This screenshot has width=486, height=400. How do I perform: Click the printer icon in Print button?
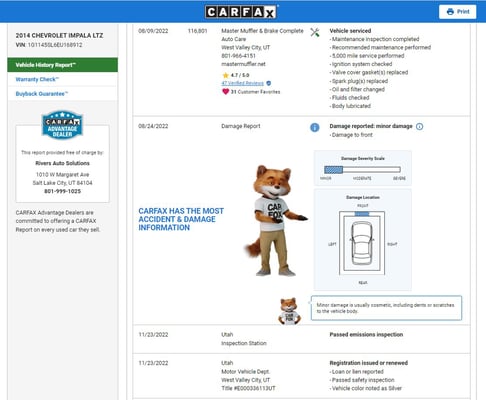450,12
